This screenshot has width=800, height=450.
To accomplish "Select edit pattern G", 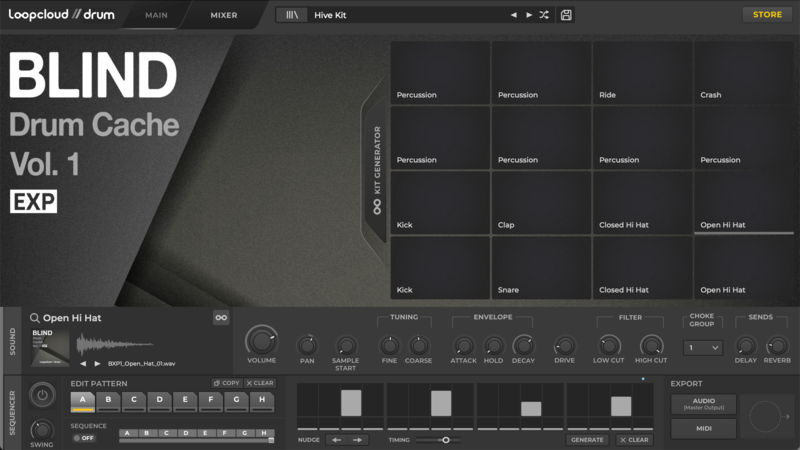I will (236, 402).
